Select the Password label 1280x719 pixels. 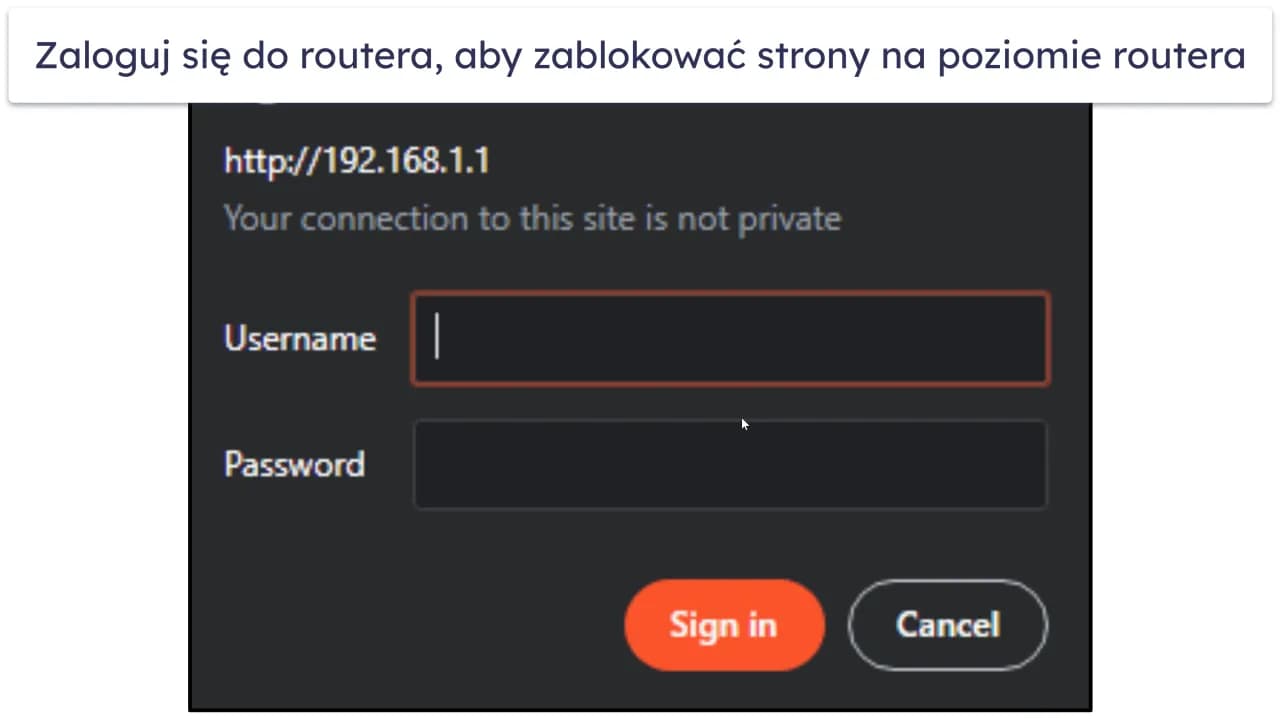point(294,464)
